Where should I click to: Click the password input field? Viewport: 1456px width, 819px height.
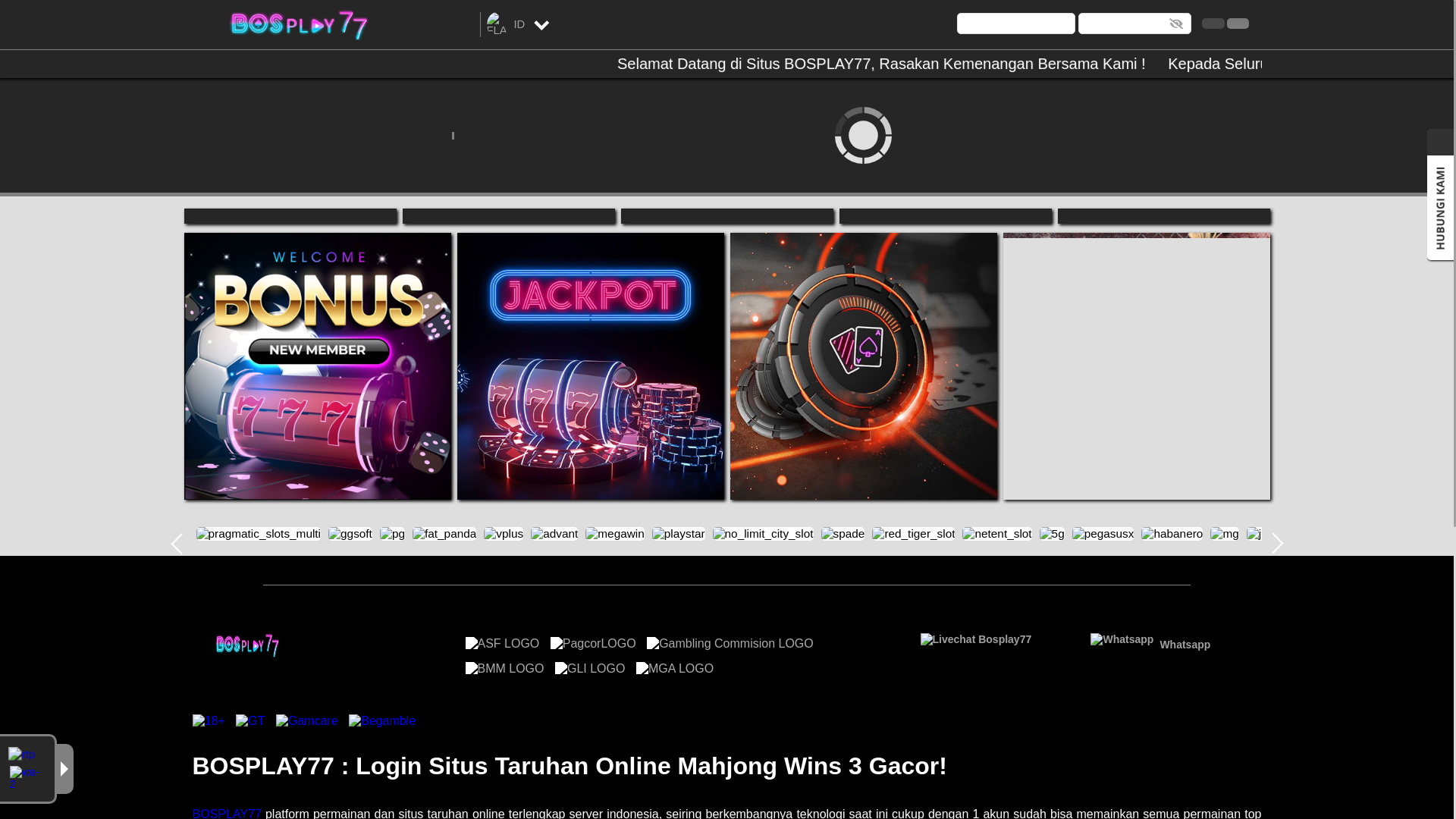pos(1122,24)
